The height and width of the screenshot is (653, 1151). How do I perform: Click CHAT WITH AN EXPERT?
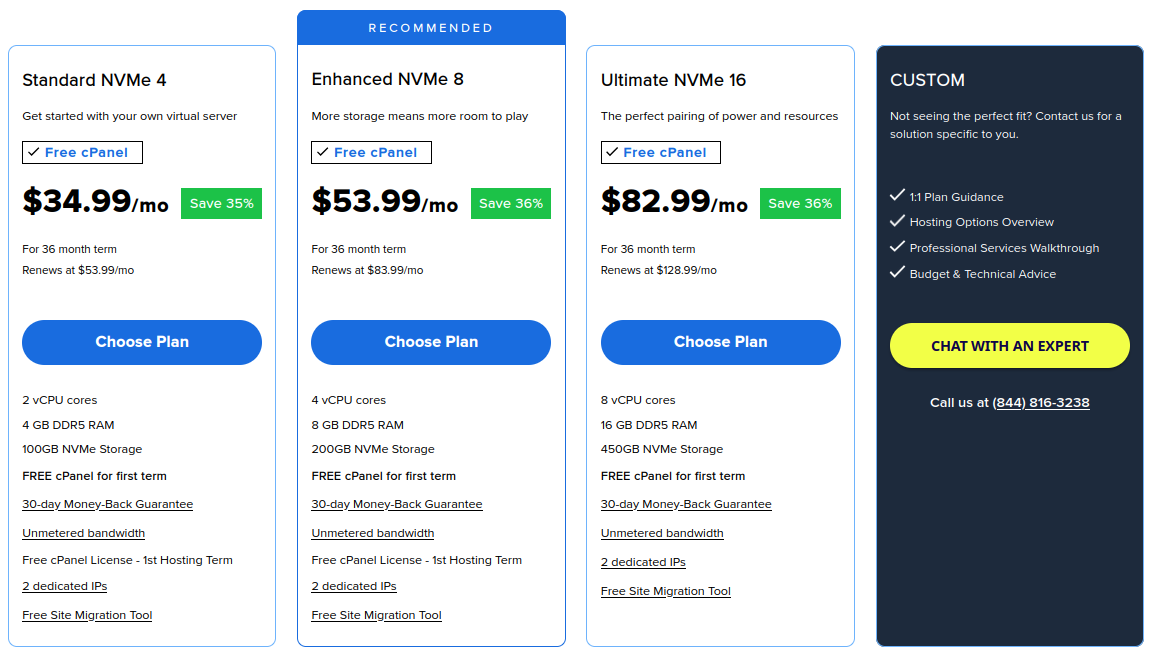point(1009,344)
